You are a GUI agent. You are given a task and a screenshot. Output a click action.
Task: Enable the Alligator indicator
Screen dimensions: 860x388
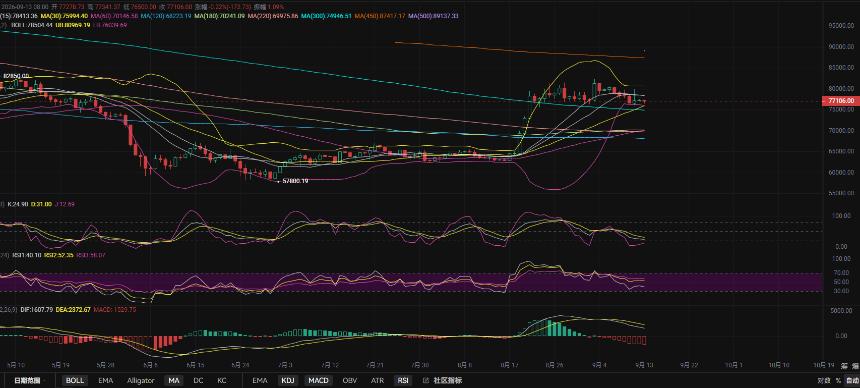[140, 380]
